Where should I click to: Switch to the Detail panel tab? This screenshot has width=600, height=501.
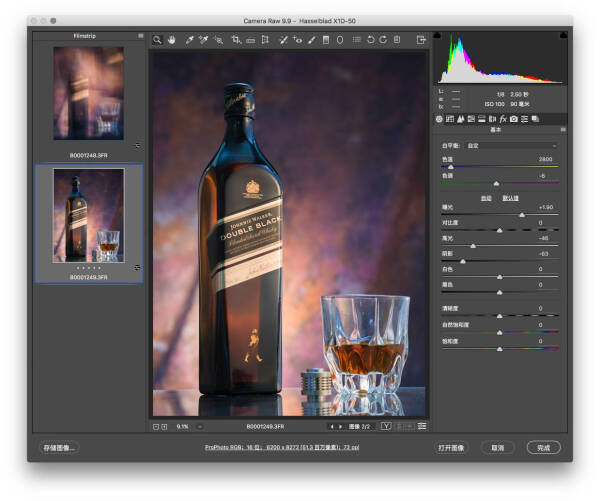[x=461, y=119]
